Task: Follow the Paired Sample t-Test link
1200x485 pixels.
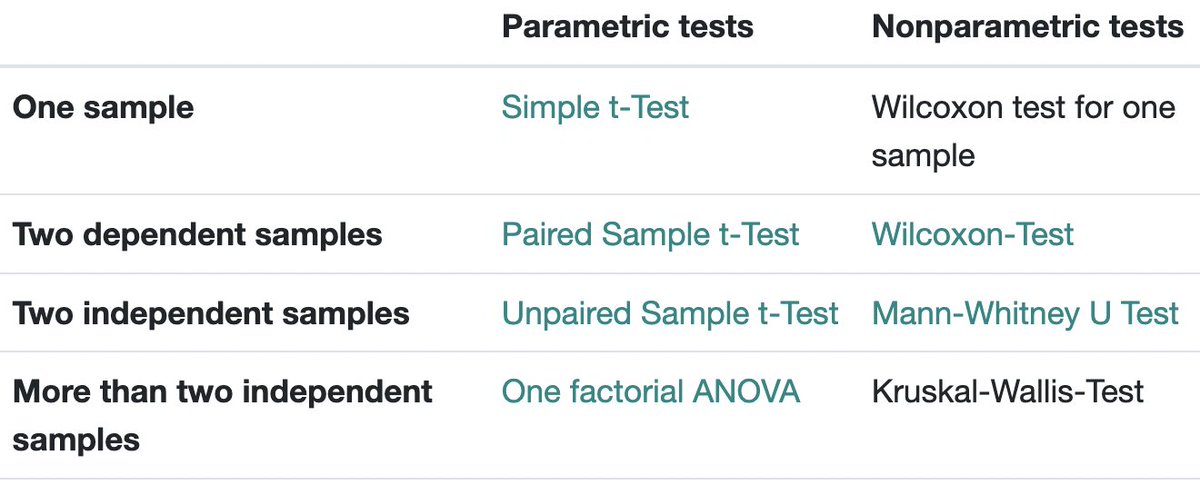Action: coord(650,235)
